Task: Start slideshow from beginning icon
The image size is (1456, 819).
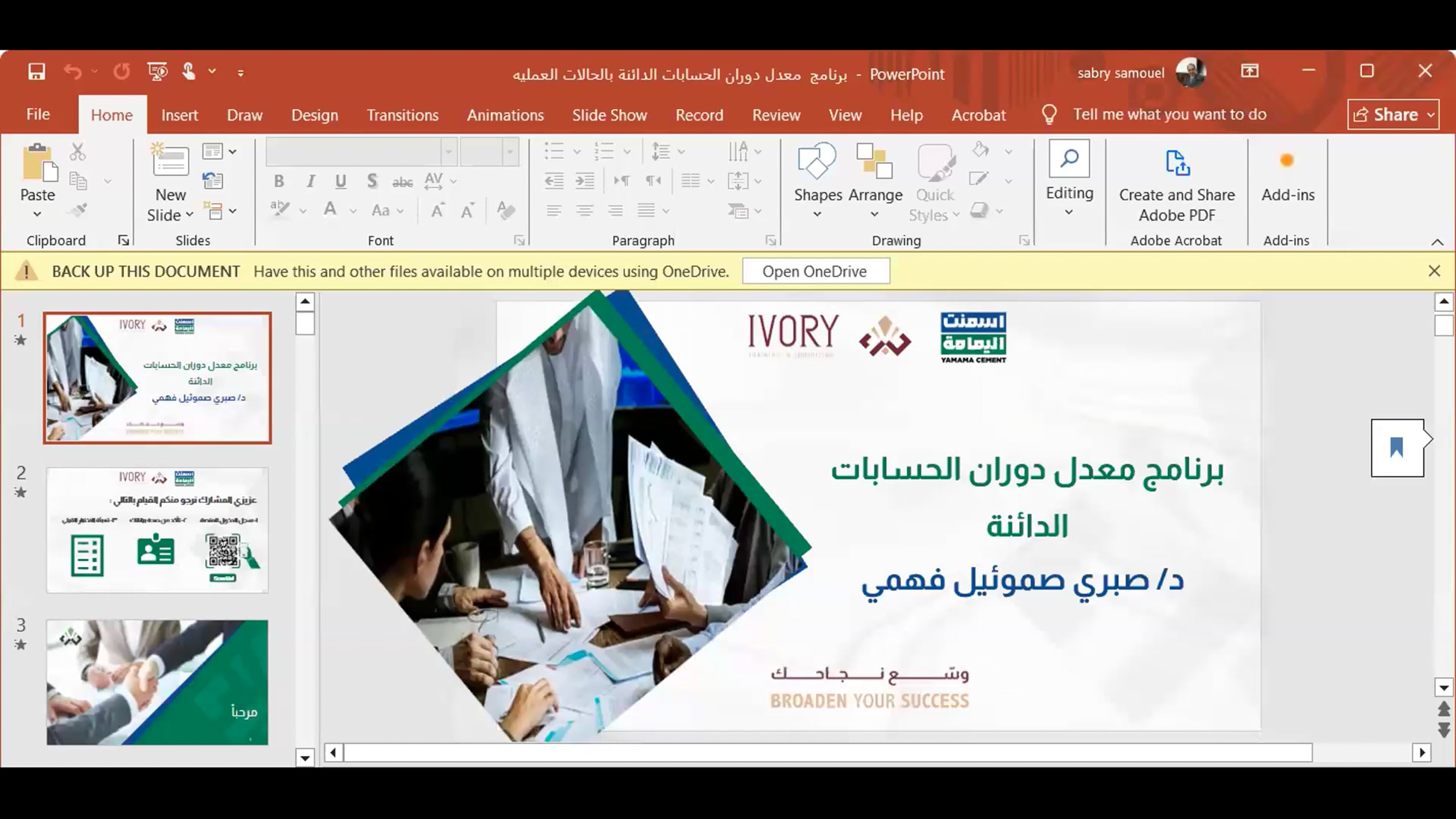Action: (158, 72)
